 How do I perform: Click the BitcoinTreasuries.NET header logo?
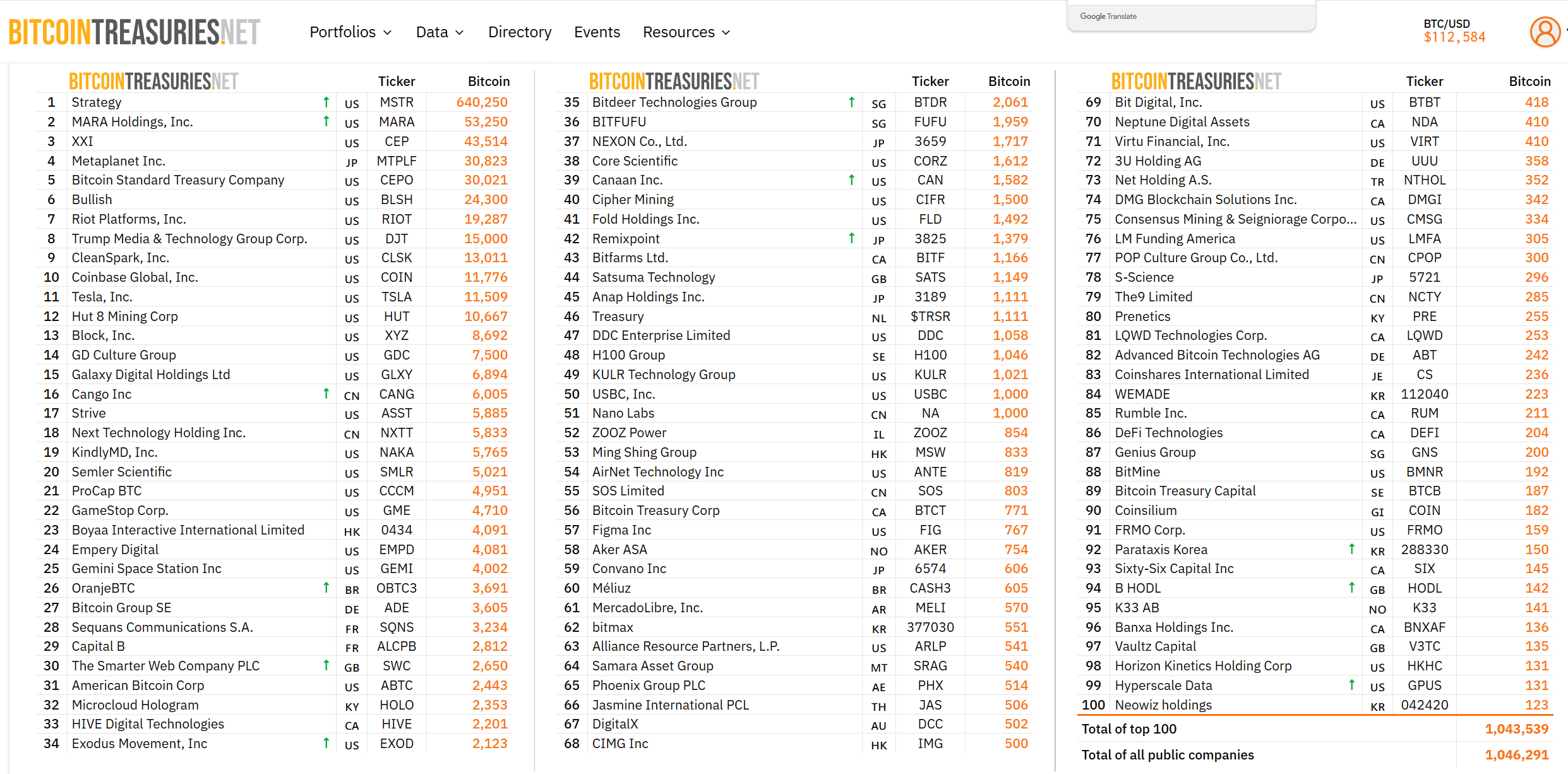click(134, 32)
